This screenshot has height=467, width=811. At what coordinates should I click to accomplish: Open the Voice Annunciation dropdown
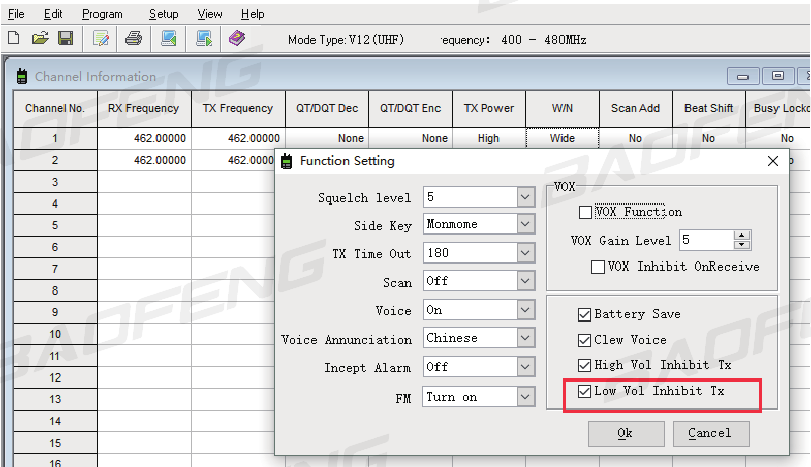[525, 338]
